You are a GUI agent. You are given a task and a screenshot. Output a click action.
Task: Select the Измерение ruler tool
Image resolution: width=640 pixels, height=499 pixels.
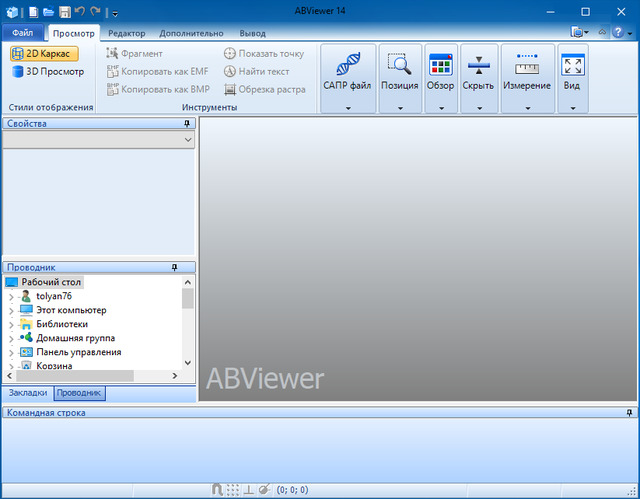tap(527, 68)
